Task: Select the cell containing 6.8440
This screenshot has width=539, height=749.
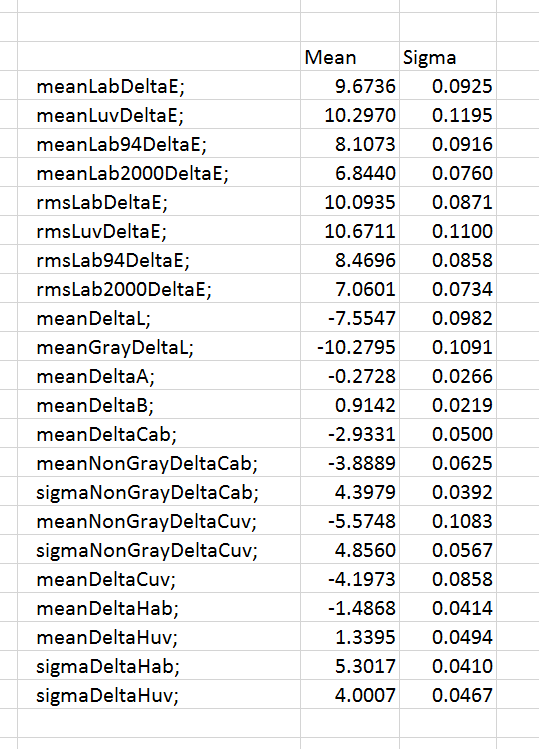Action: (x=350, y=173)
